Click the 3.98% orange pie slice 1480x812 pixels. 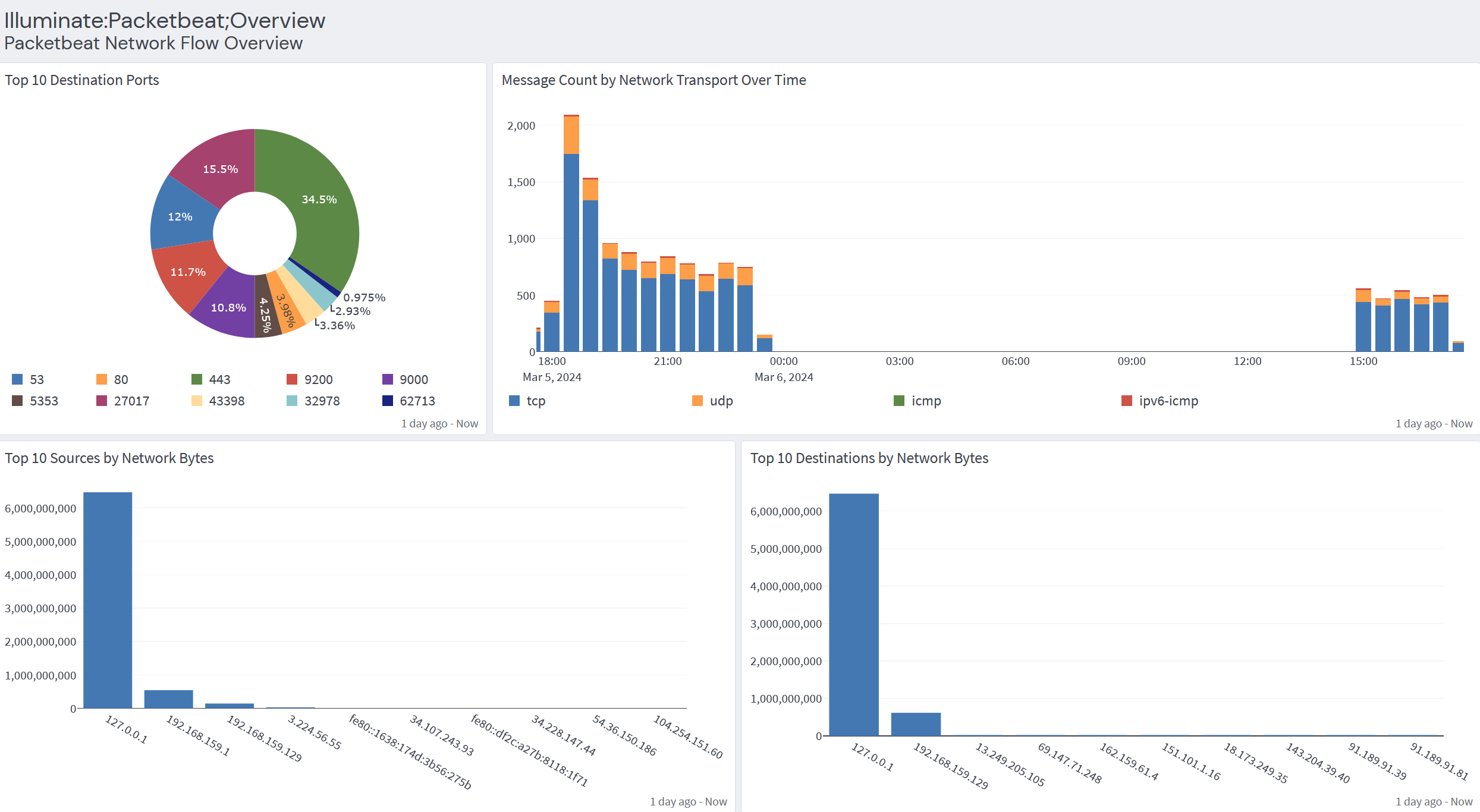point(286,310)
